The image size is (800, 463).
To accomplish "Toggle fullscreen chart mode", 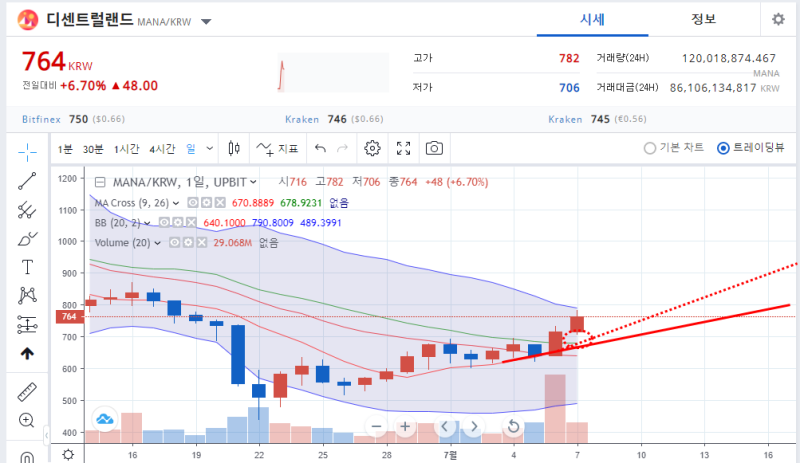I will (404, 149).
